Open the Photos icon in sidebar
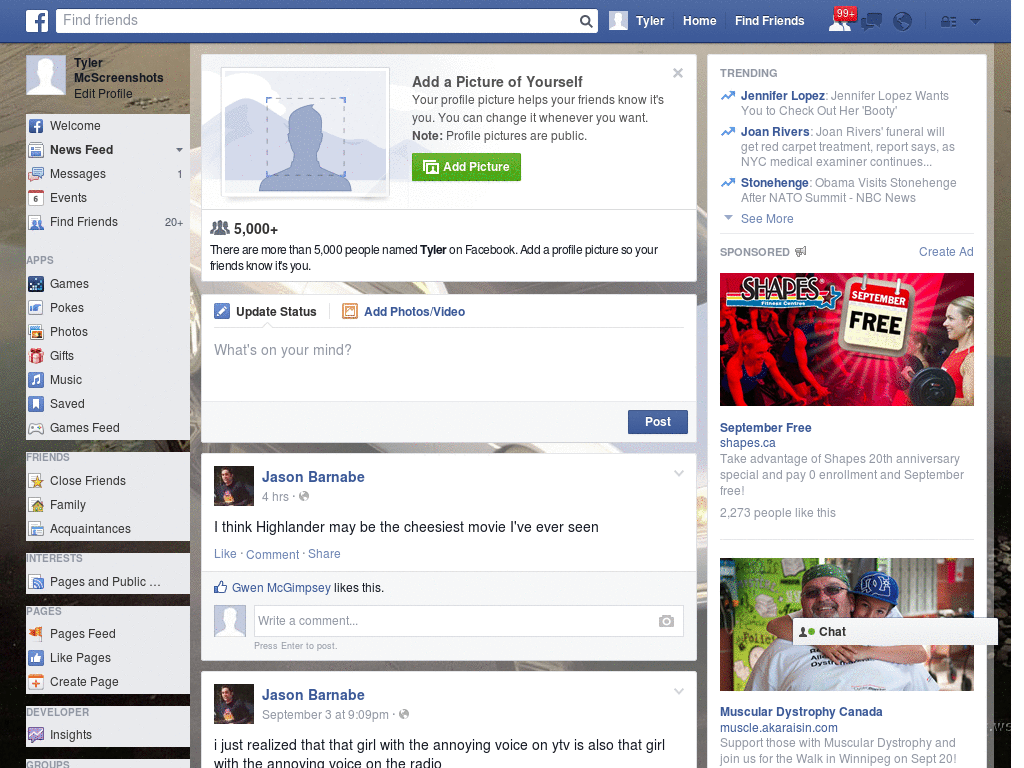The height and width of the screenshot is (768, 1024). point(36,332)
